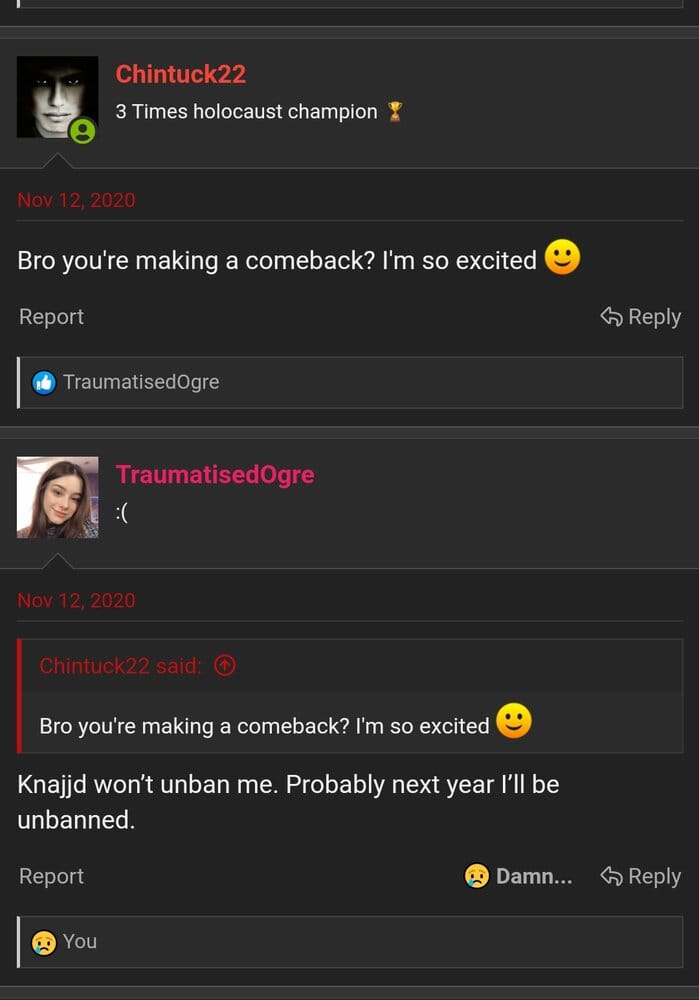Open Chintuck22's avatar picture
This screenshot has width=699, height=1000.
click(x=57, y=96)
